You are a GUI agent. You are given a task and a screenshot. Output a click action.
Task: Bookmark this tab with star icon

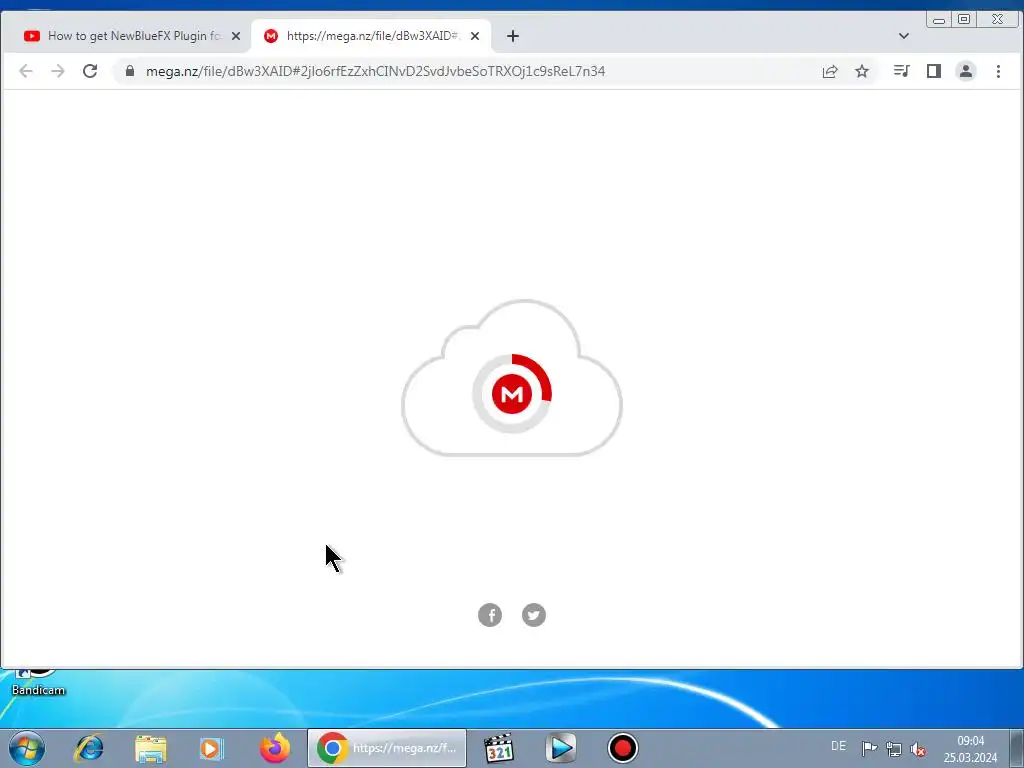tap(862, 71)
